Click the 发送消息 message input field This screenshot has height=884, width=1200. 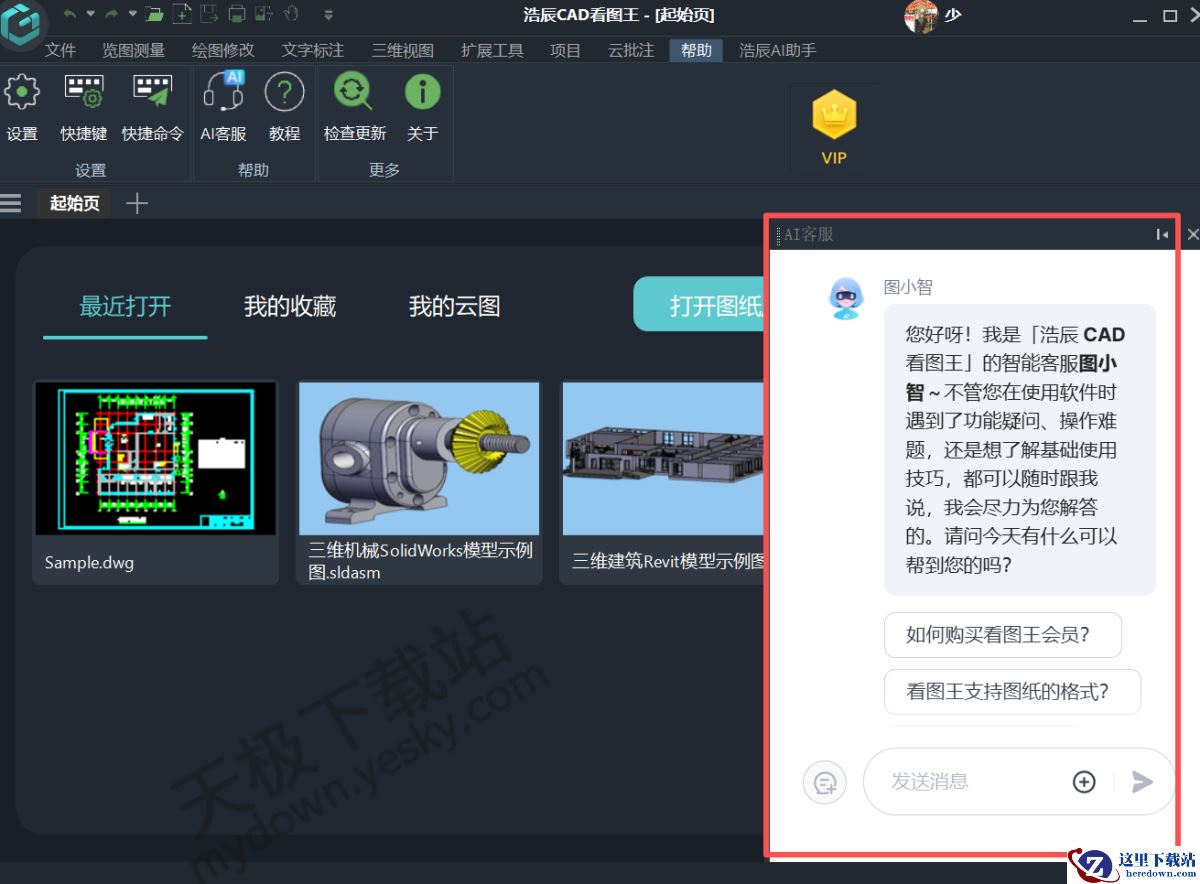click(x=960, y=781)
